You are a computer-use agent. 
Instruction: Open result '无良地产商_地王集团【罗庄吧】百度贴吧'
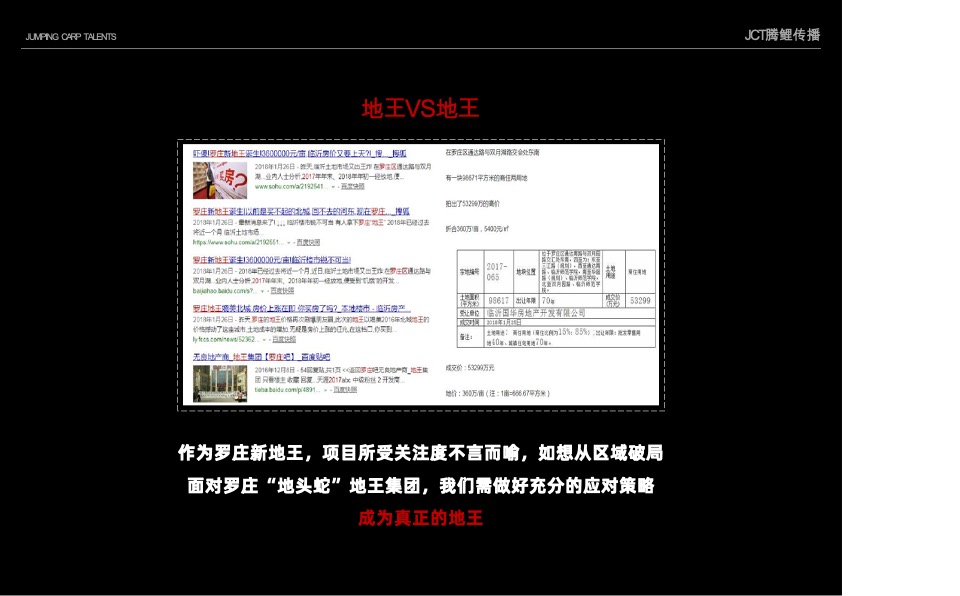tap(261, 356)
